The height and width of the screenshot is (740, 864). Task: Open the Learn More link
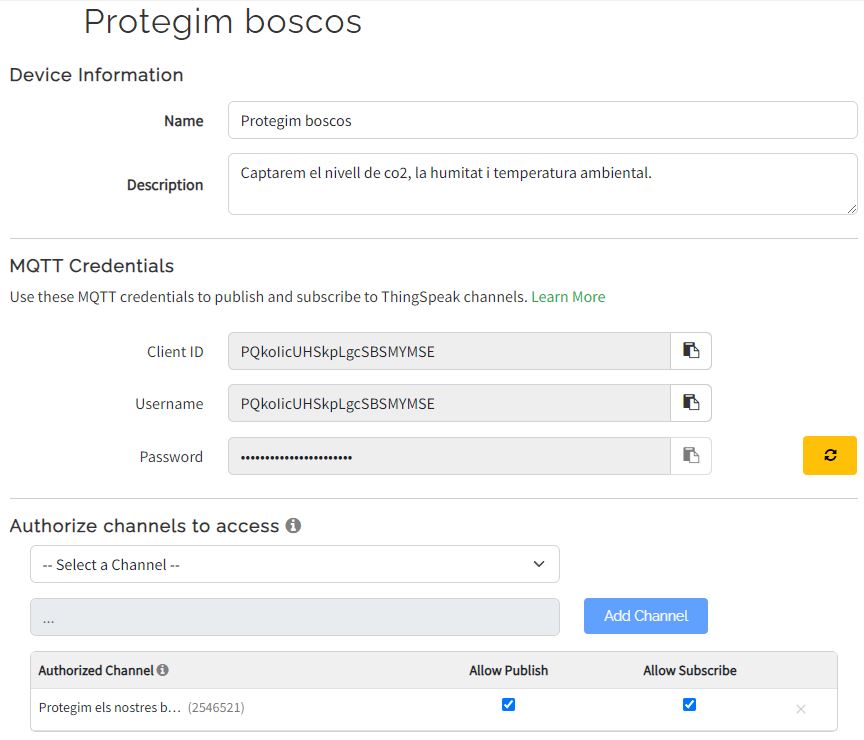[568, 297]
